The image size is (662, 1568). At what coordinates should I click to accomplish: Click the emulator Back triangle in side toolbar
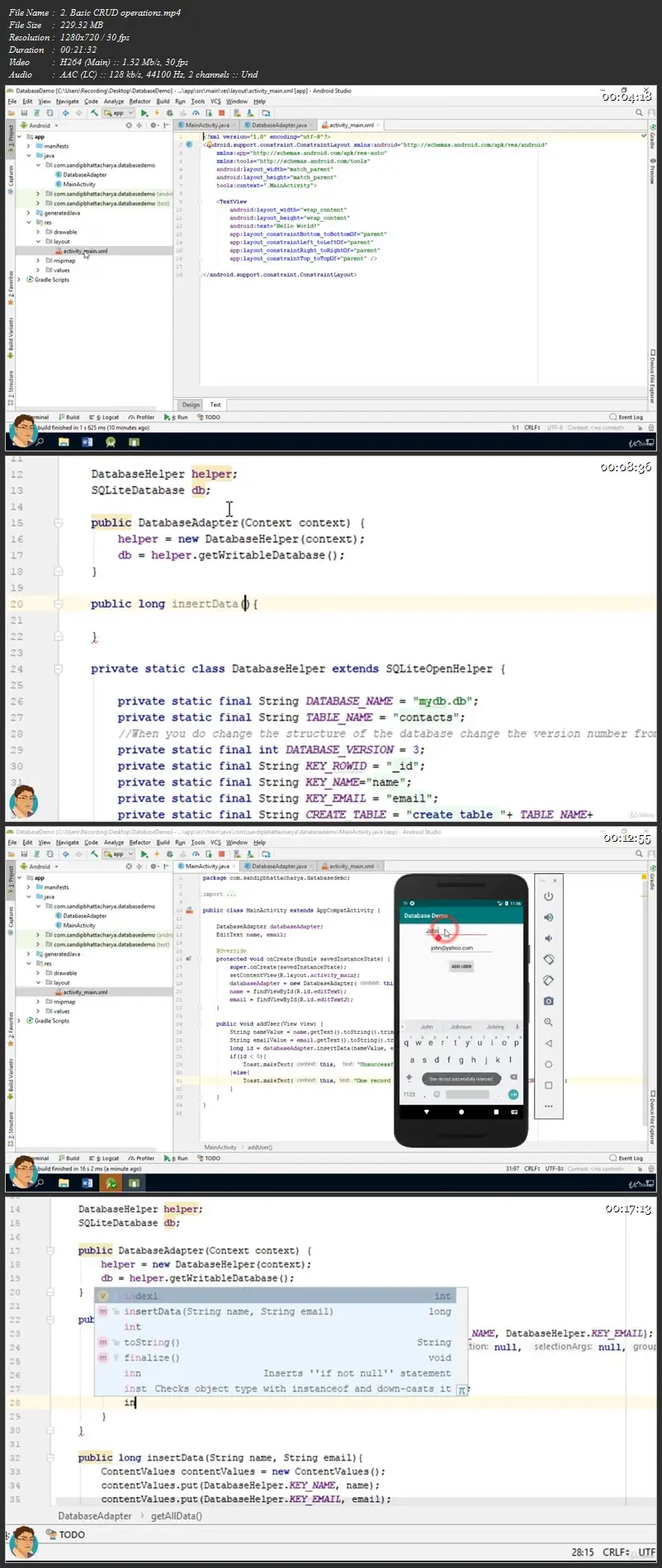[x=548, y=1043]
